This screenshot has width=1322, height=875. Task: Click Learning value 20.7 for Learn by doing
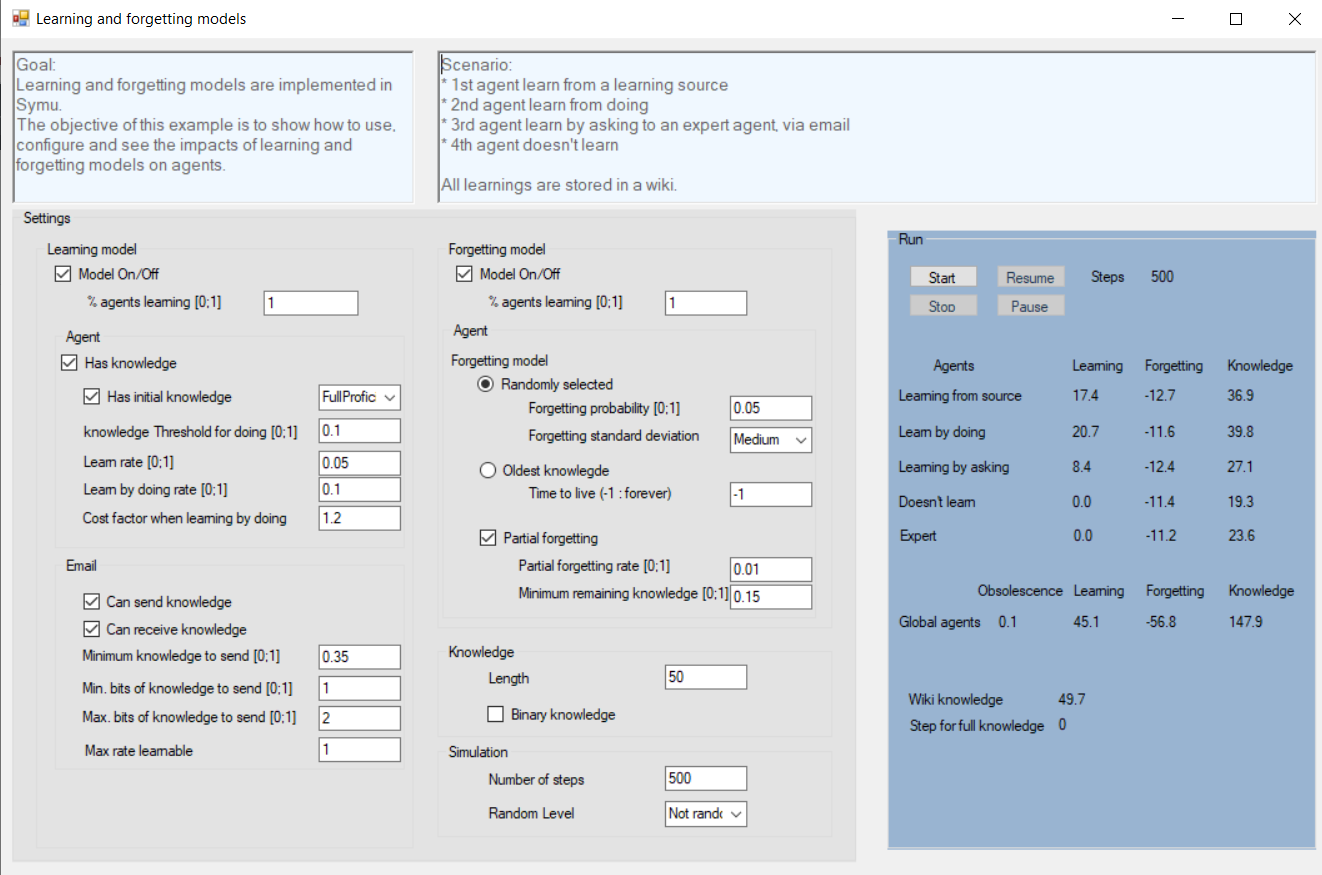point(1085,432)
